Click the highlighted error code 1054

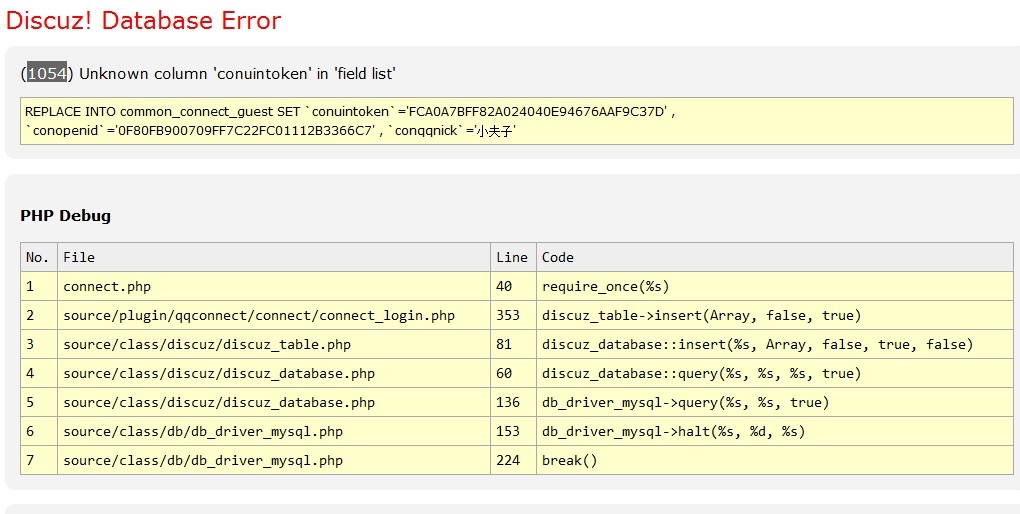pyautogui.click(x=46, y=73)
